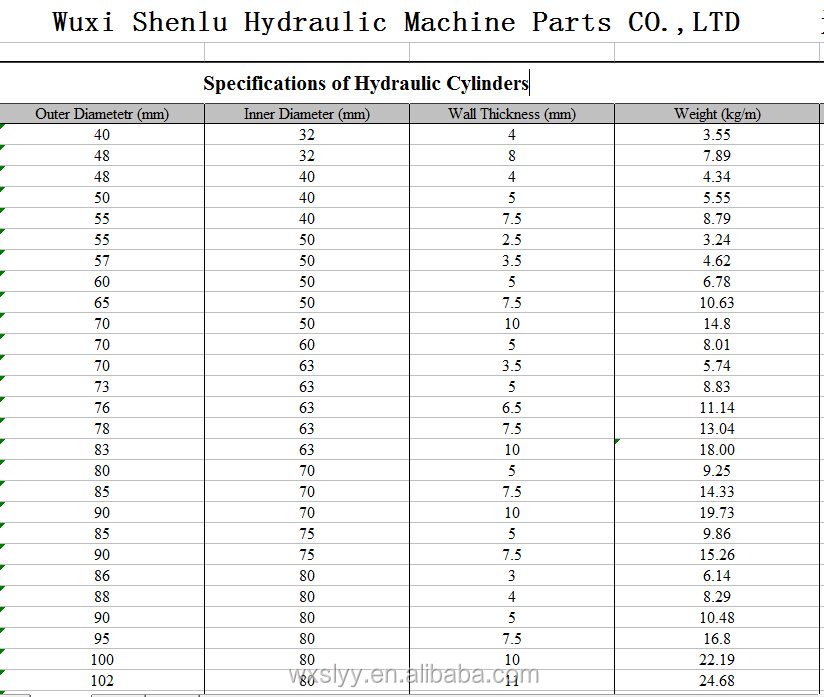Select the weight cell 10.63
The height and width of the screenshot is (697, 824).
(717, 303)
